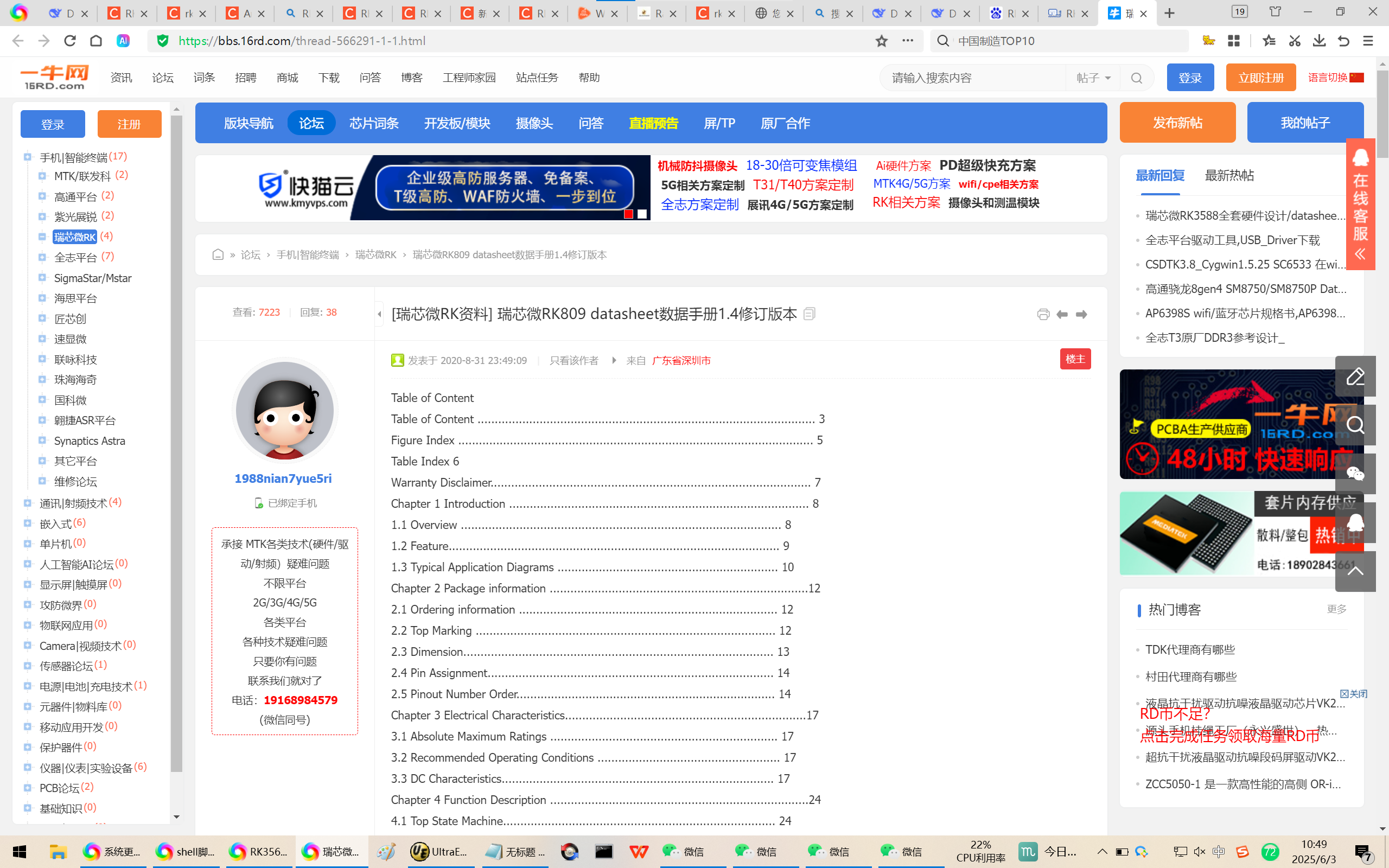1389x868 pixels.
Task: Toggle red slide indicator on banner ad
Action: tap(628, 214)
